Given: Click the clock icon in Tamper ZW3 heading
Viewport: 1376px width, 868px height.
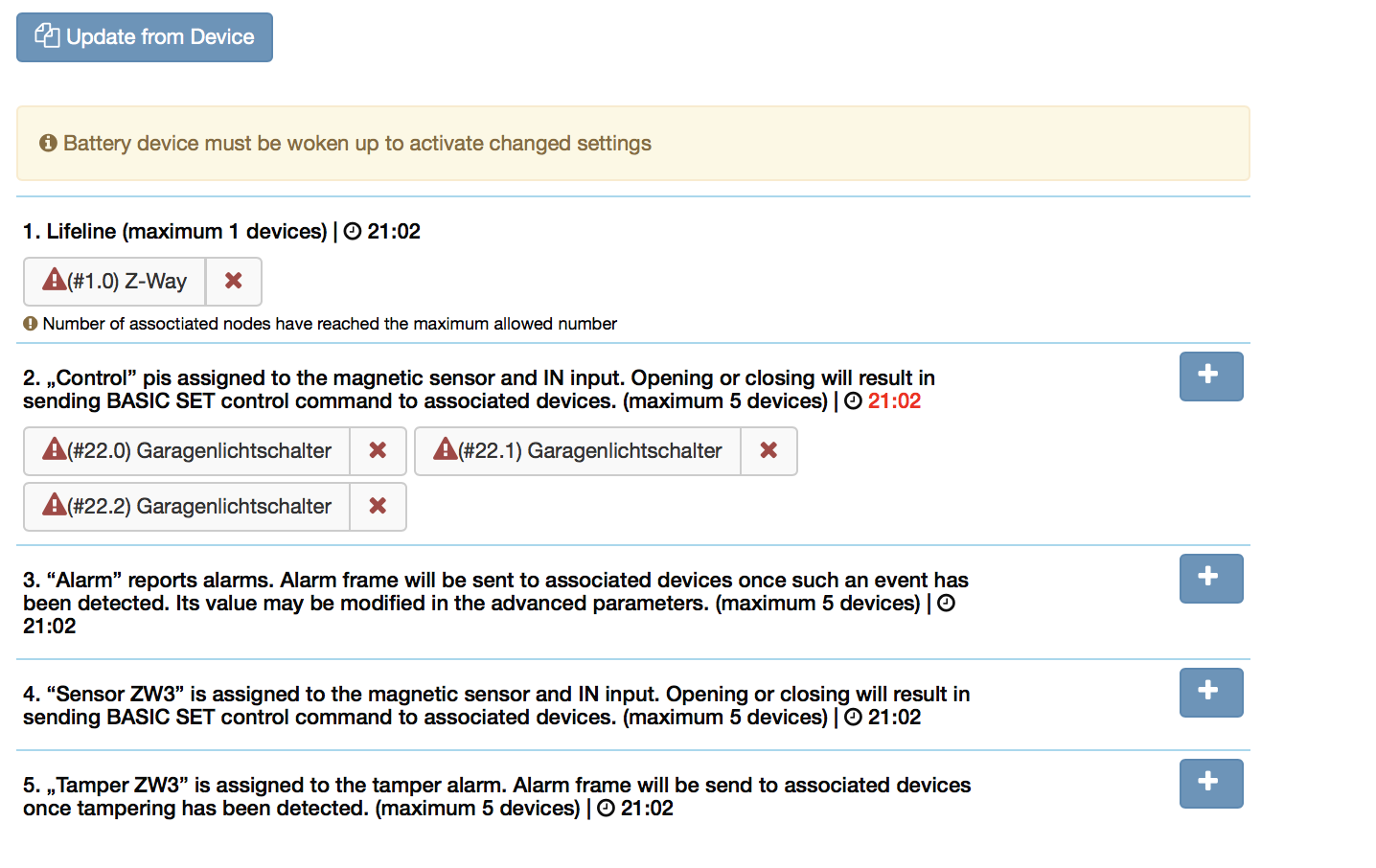Looking at the screenshot, I should [606, 809].
